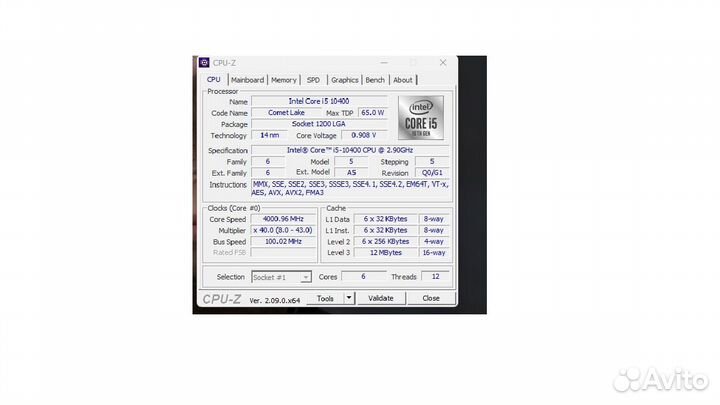Open the Socket #1 selection dropdown

coord(281,277)
